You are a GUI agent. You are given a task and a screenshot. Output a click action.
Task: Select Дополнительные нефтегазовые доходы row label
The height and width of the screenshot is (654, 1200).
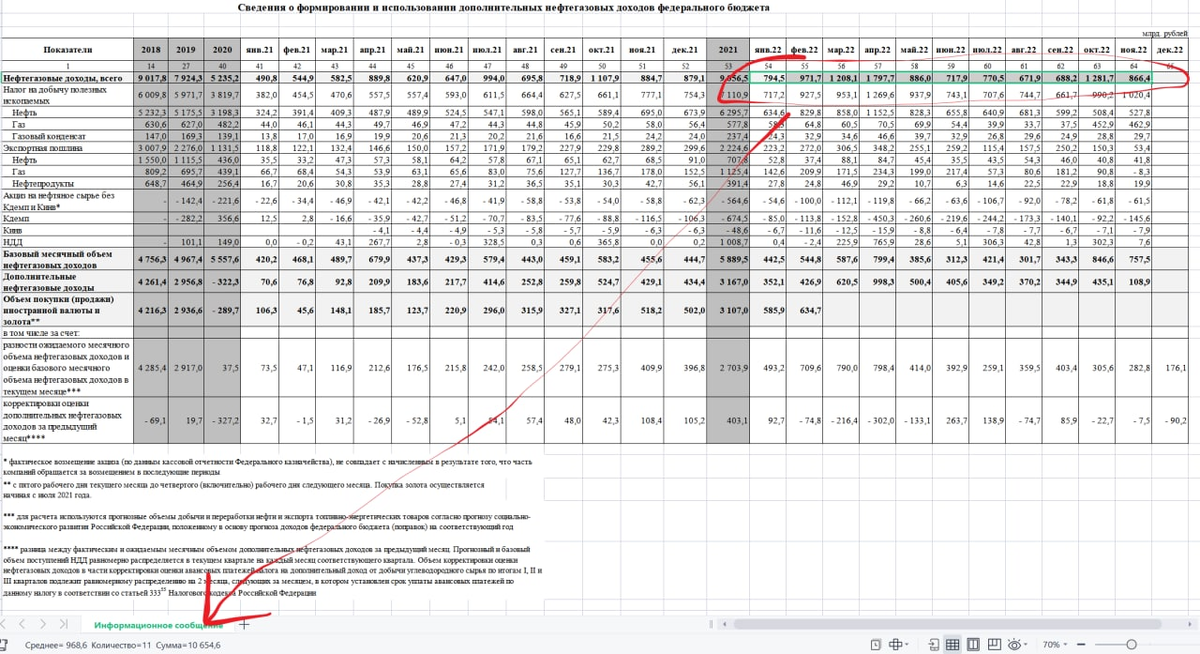click(x=66, y=284)
